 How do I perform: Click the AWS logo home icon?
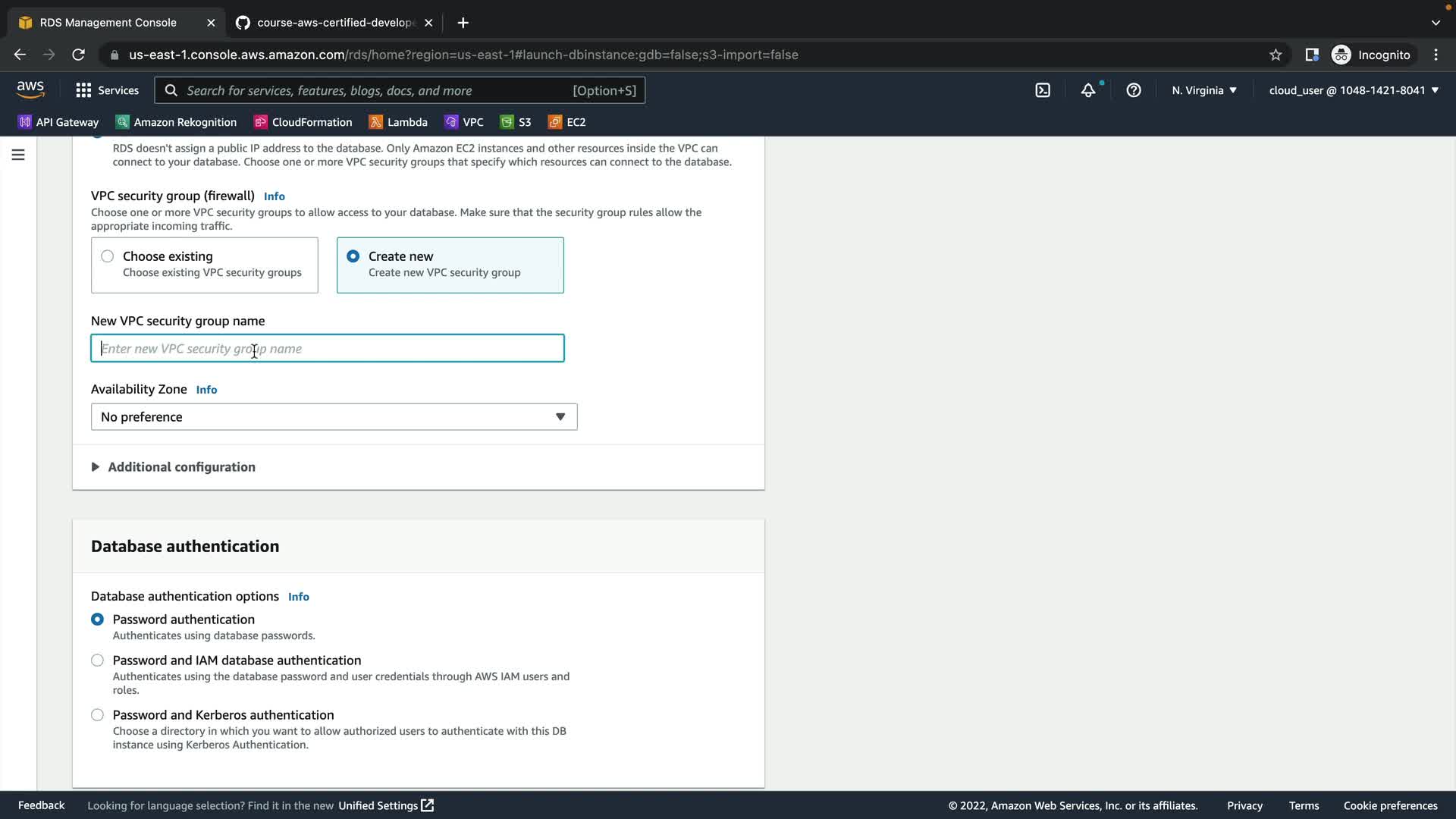click(x=30, y=89)
